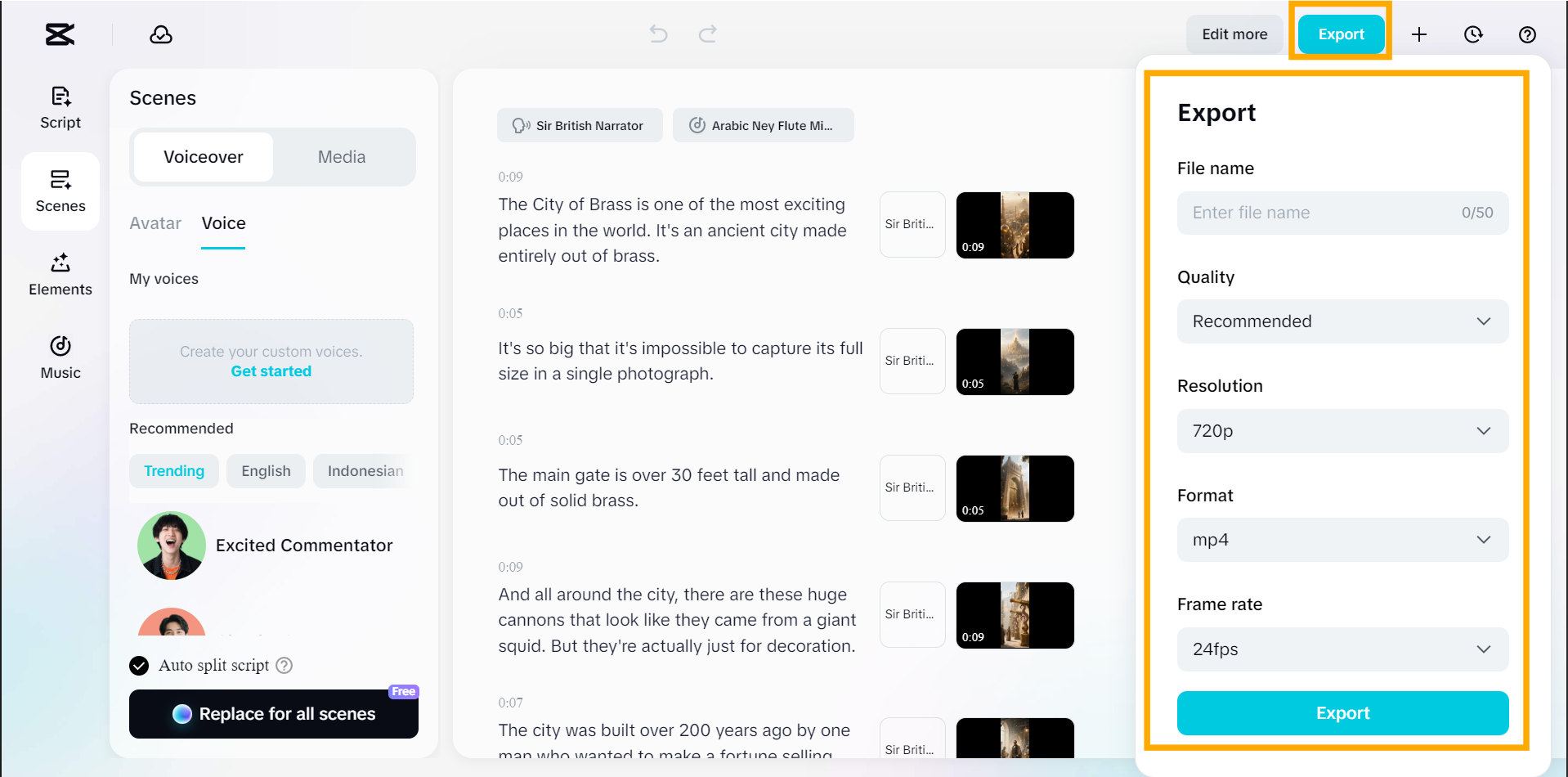The width and height of the screenshot is (1568, 777).
Task: Open thumbnail of City of Brass scene
Action: point(1015,225)
